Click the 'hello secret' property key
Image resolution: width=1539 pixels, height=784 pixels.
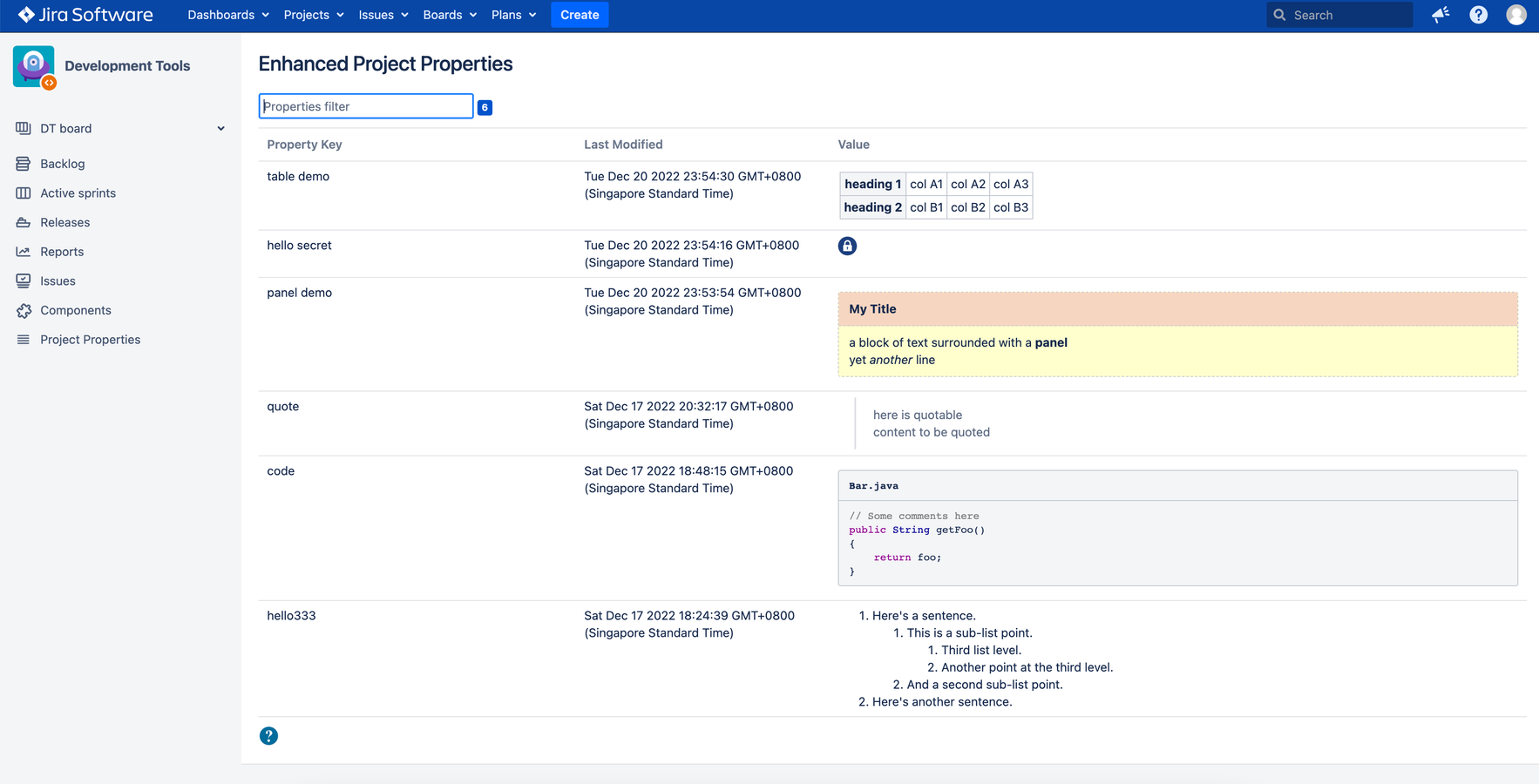(x=299, y=246)
